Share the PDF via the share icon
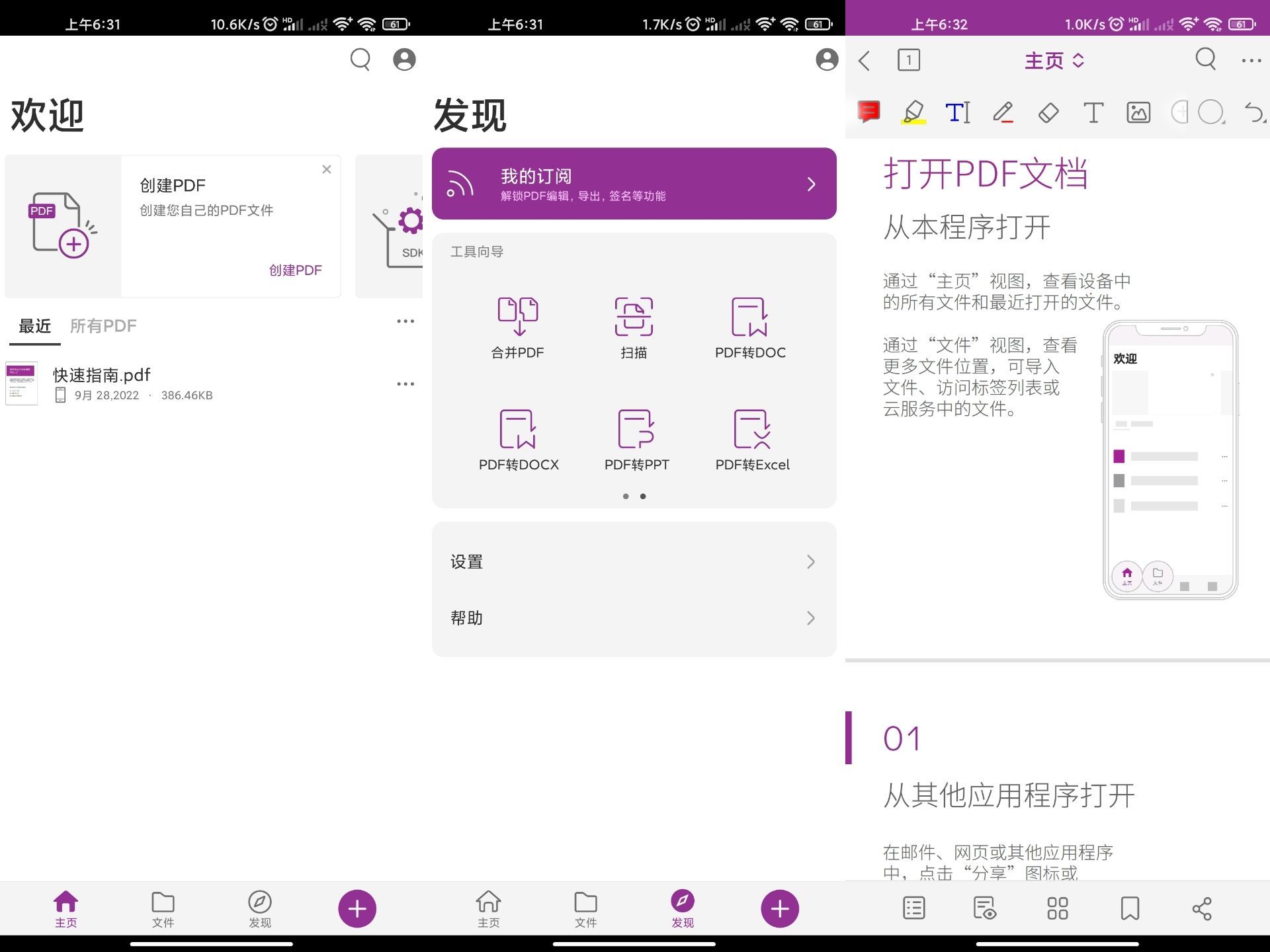 click(x=1202, y=908)
